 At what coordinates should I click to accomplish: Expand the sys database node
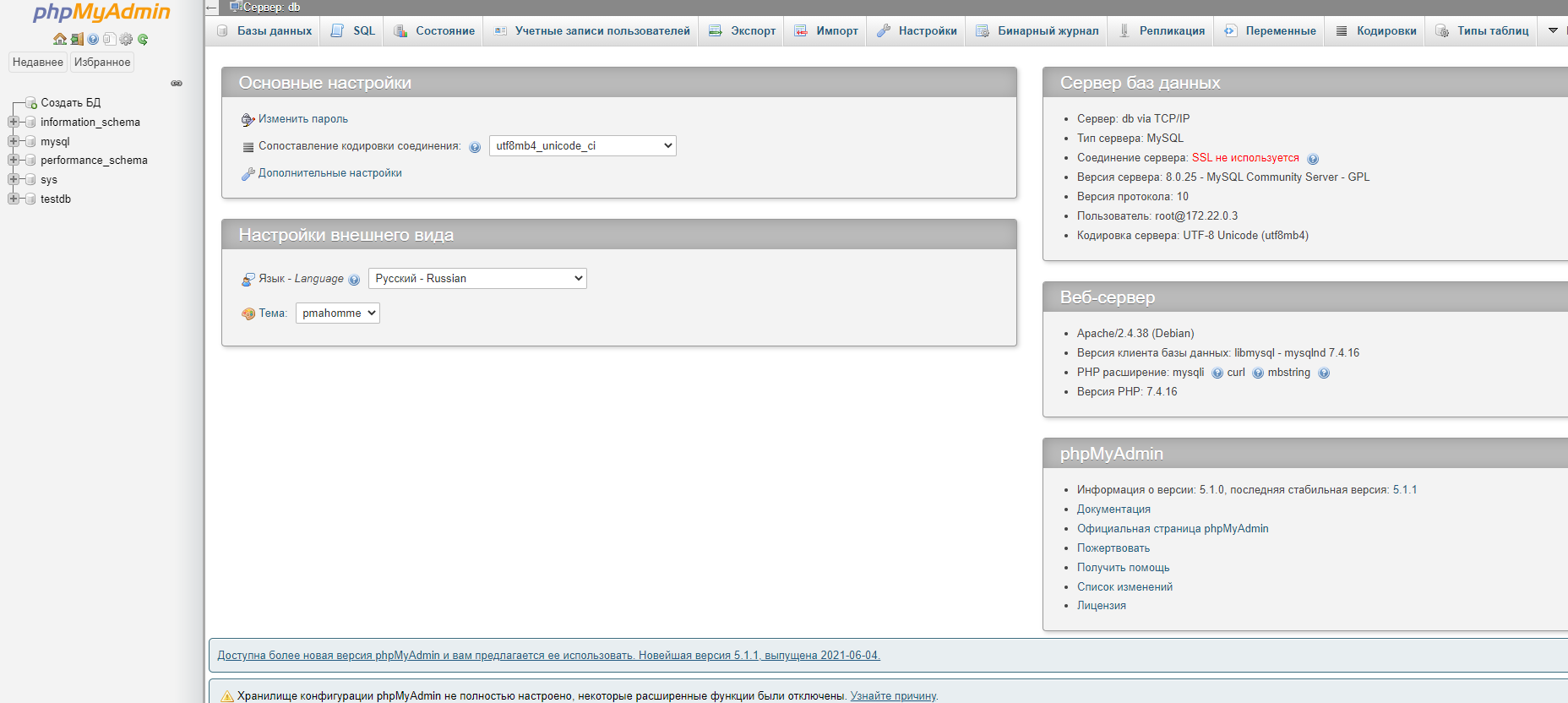14,179
